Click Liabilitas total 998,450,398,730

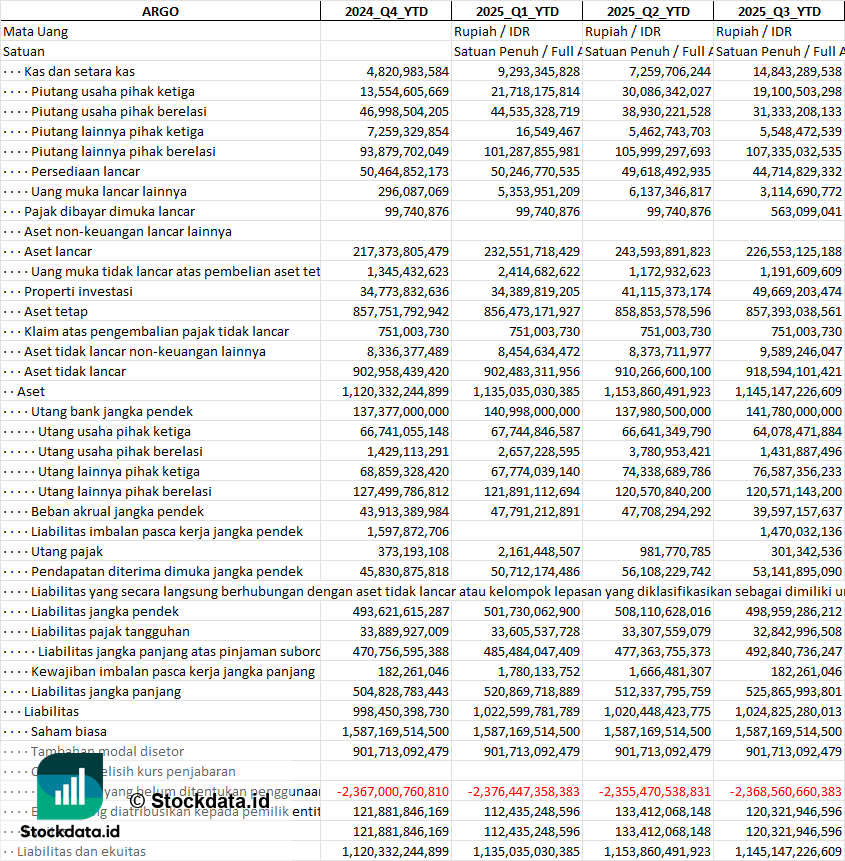(401, 712)
